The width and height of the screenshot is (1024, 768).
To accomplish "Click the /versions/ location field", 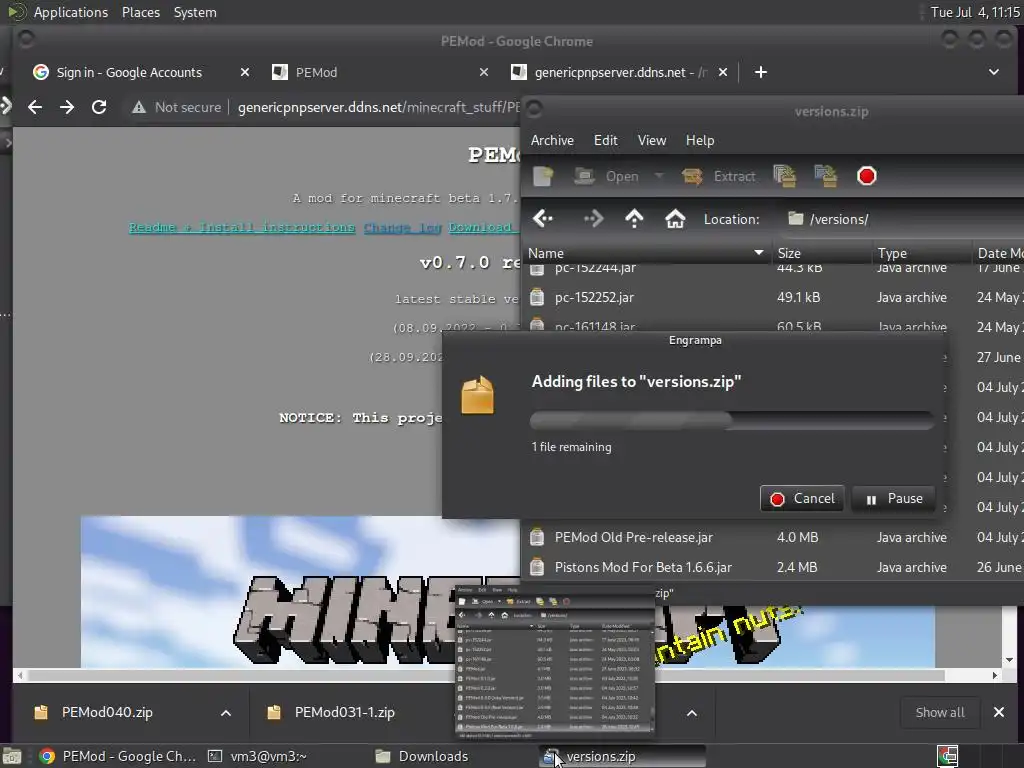I will tap(901, 219).
